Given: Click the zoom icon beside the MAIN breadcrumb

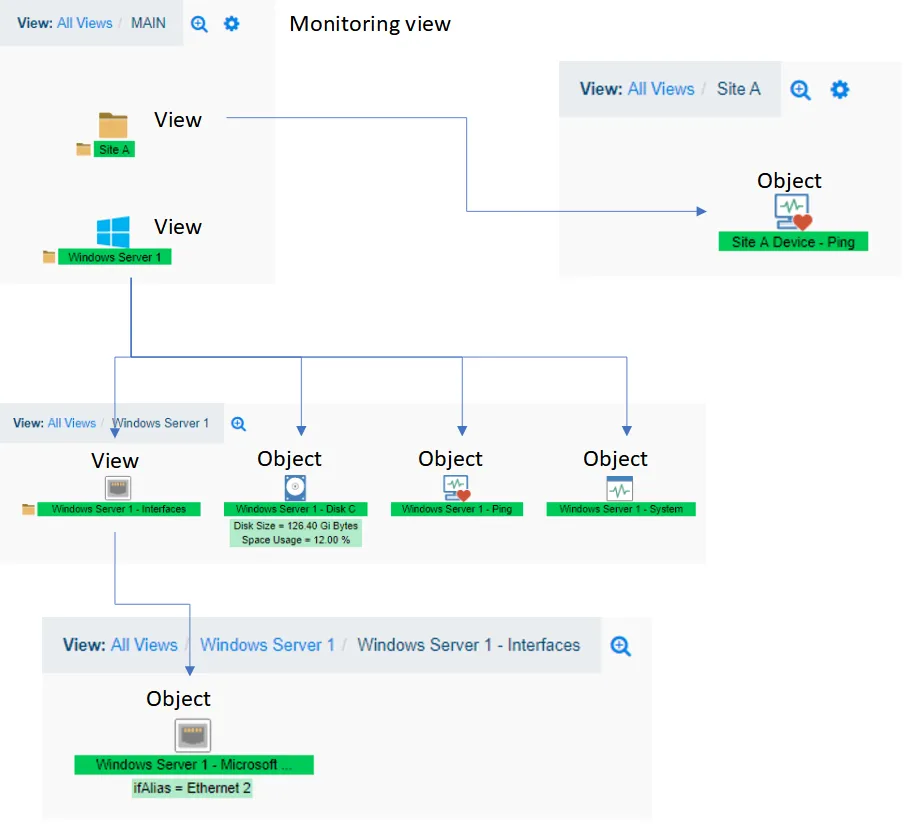Looking at the screenshot, I should tap(199, 24).
